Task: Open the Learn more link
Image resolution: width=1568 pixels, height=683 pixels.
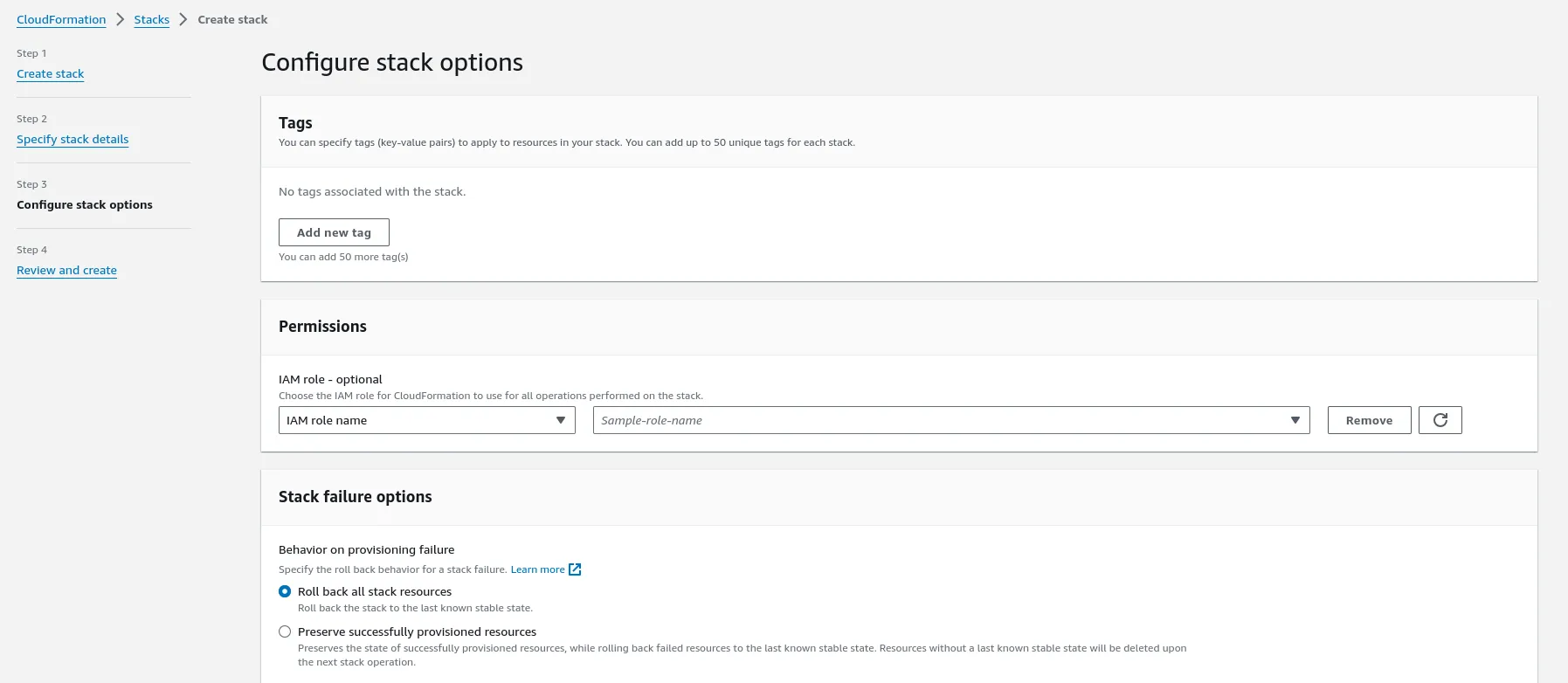Action: 537,569
